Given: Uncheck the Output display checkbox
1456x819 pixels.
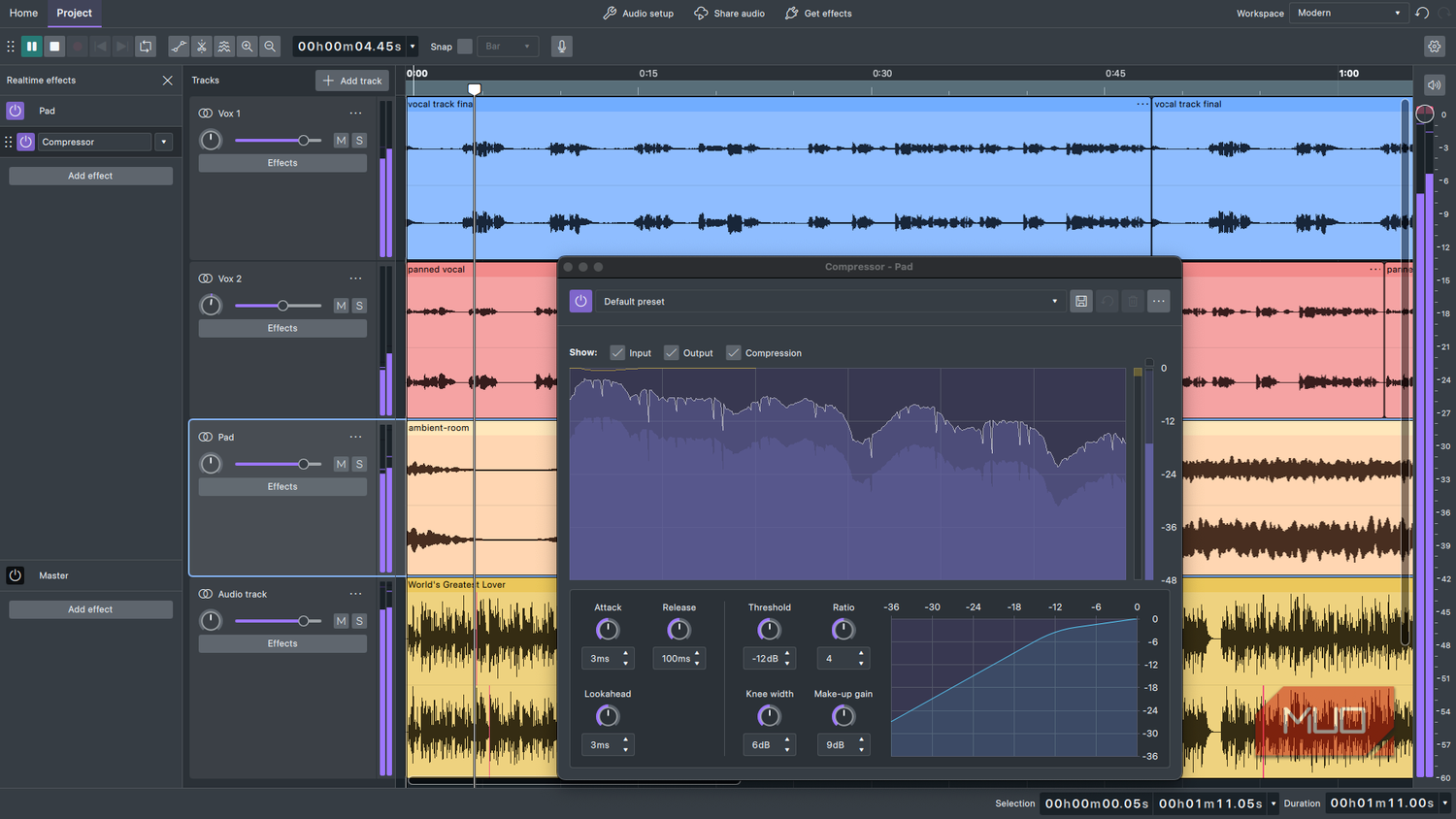Looking at the screenshot, I should [x=672, y=352].
